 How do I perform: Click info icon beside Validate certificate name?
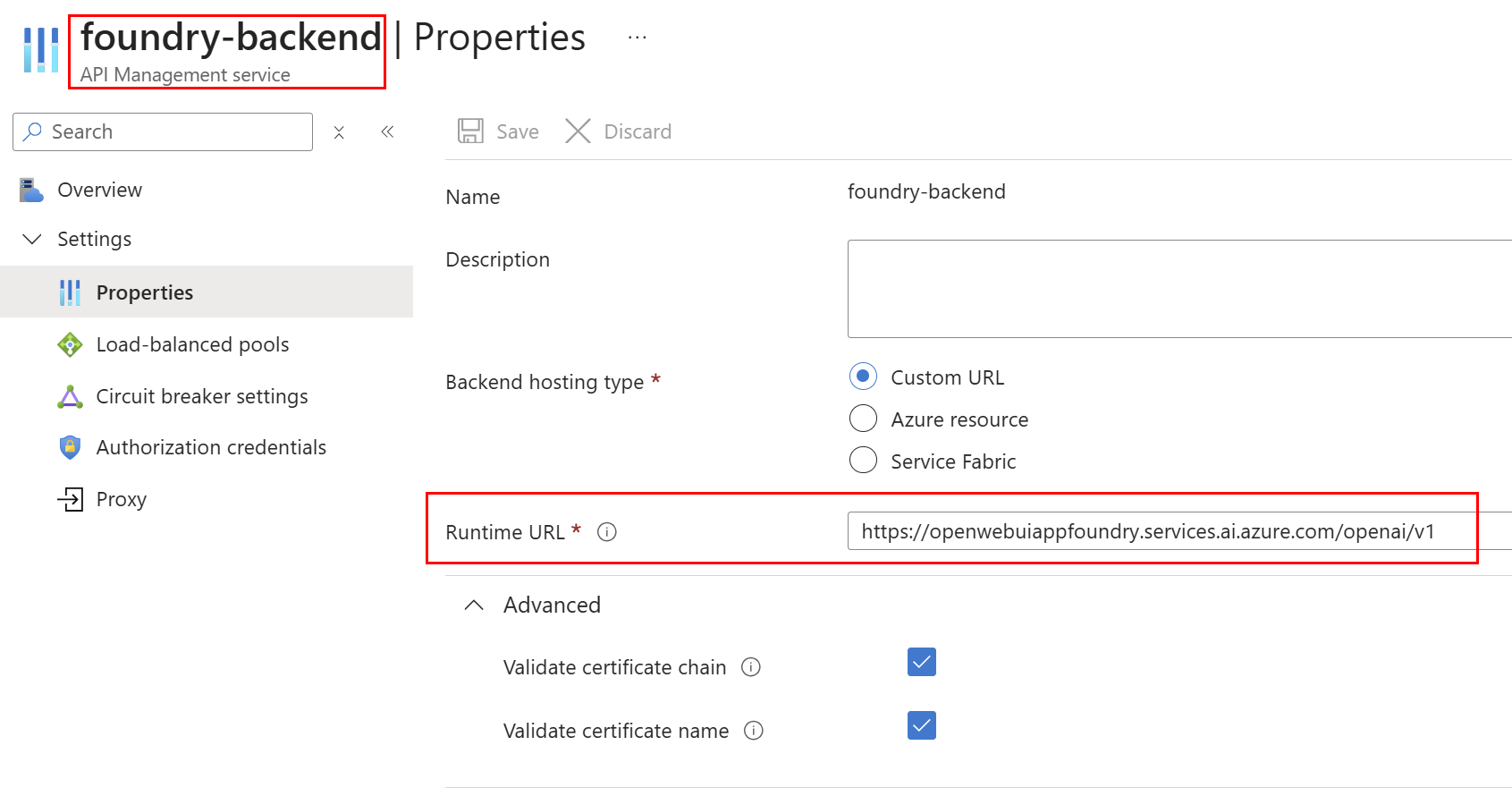[754, 731]
